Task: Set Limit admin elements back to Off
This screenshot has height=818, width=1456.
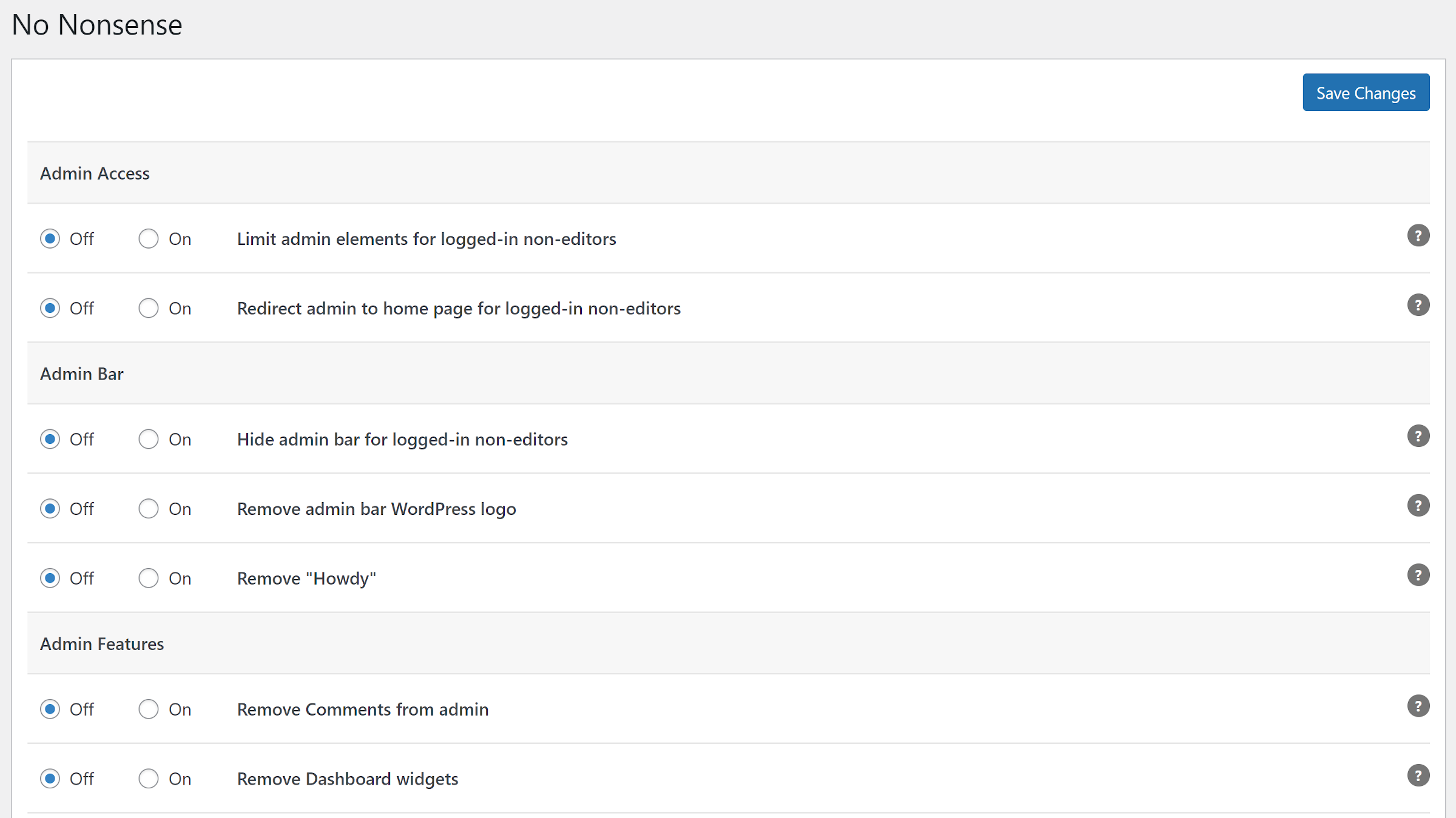Action: [x=50, y=238]
